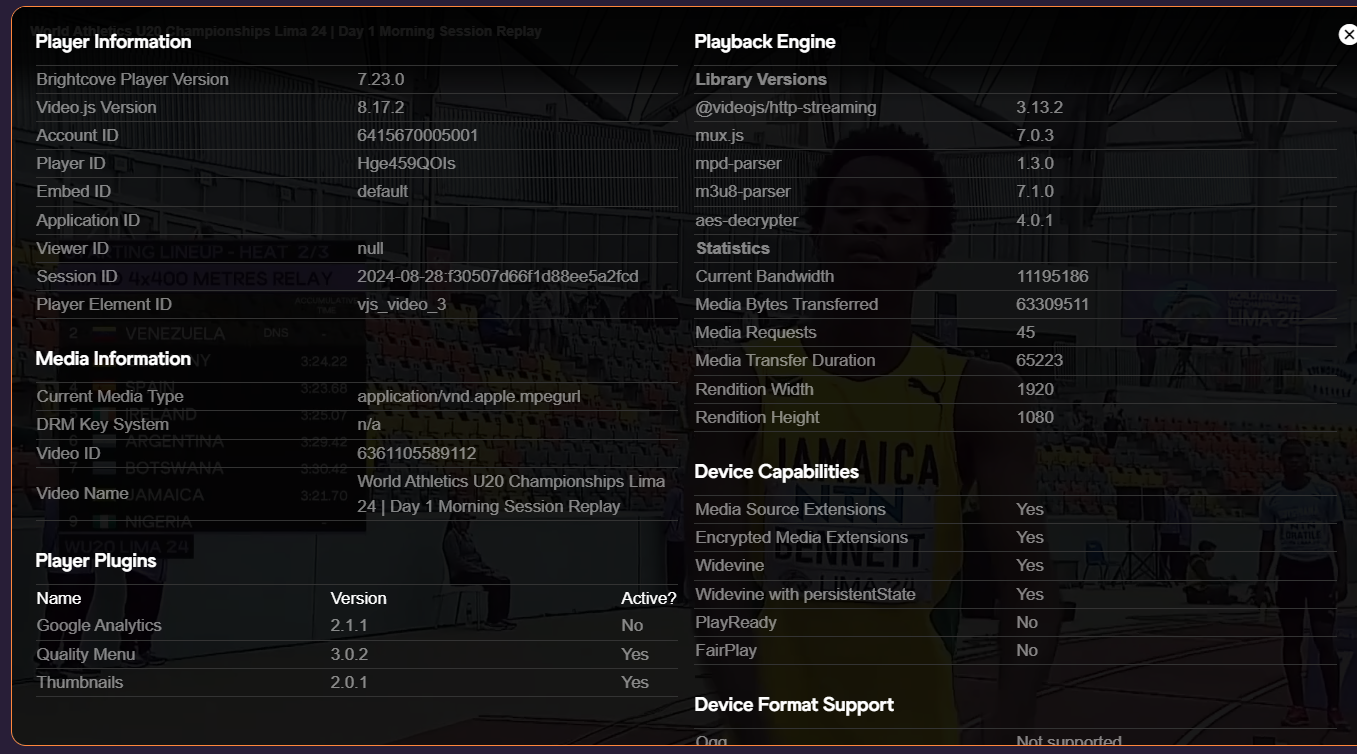This screenshot has height=754, width=1357.
Task: Select Yes in the Media Source Extensions row
Action: [x=1030, y=509]
